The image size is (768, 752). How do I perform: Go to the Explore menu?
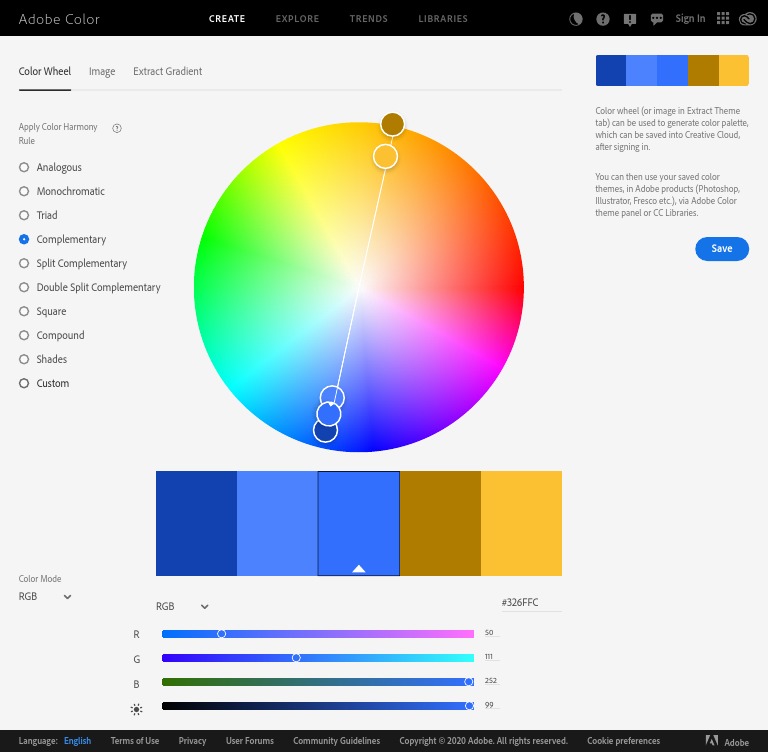tap(297, 19)
